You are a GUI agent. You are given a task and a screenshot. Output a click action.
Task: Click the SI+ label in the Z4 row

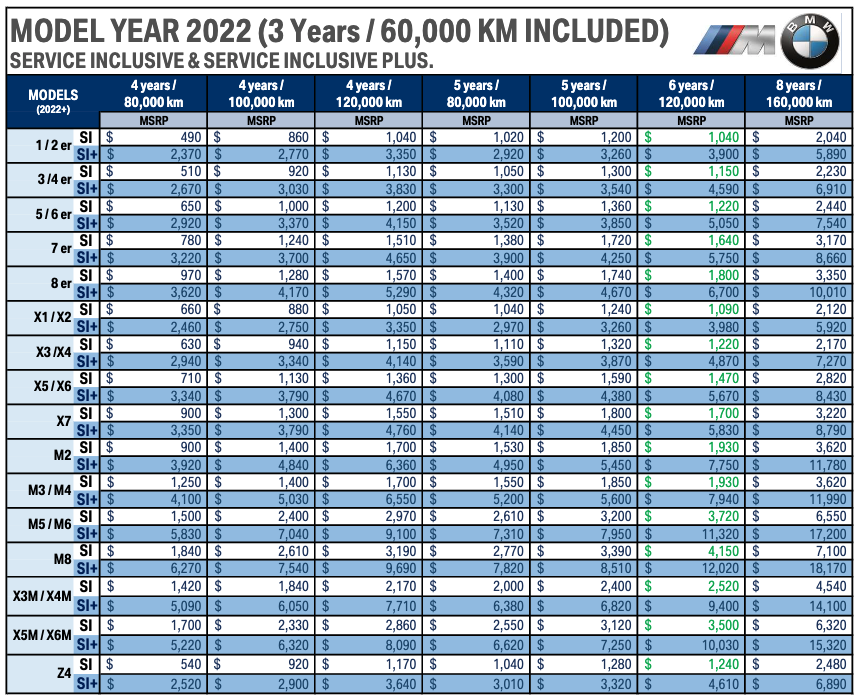click(x=87, y=684)
